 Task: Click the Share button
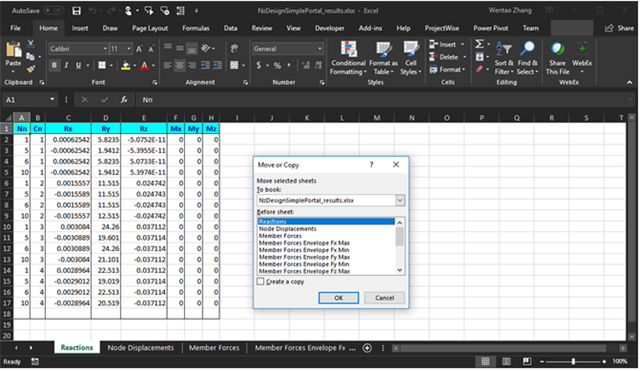(x=619, y=28)
